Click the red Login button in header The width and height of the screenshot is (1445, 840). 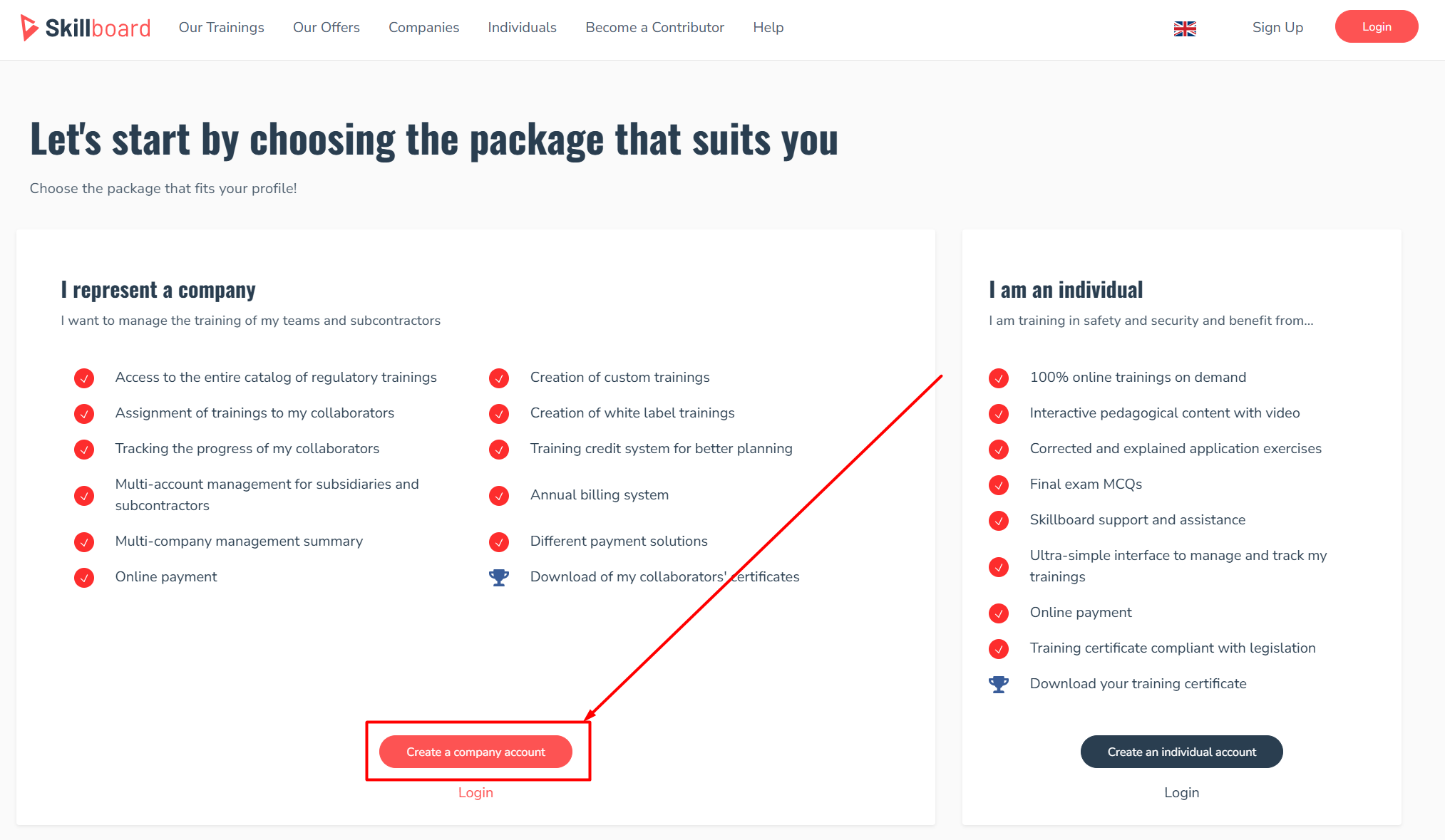[x=1377, y=26]
